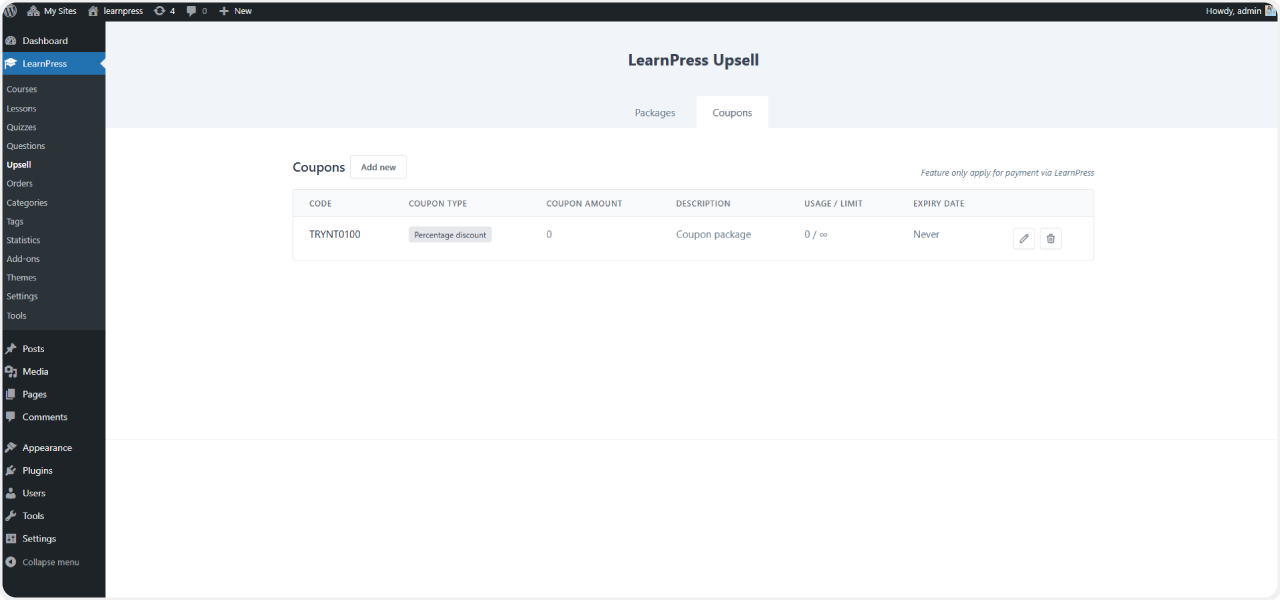
Task: Click the Dashboard gauge icon in sidebar
Action: coord(12,40)
